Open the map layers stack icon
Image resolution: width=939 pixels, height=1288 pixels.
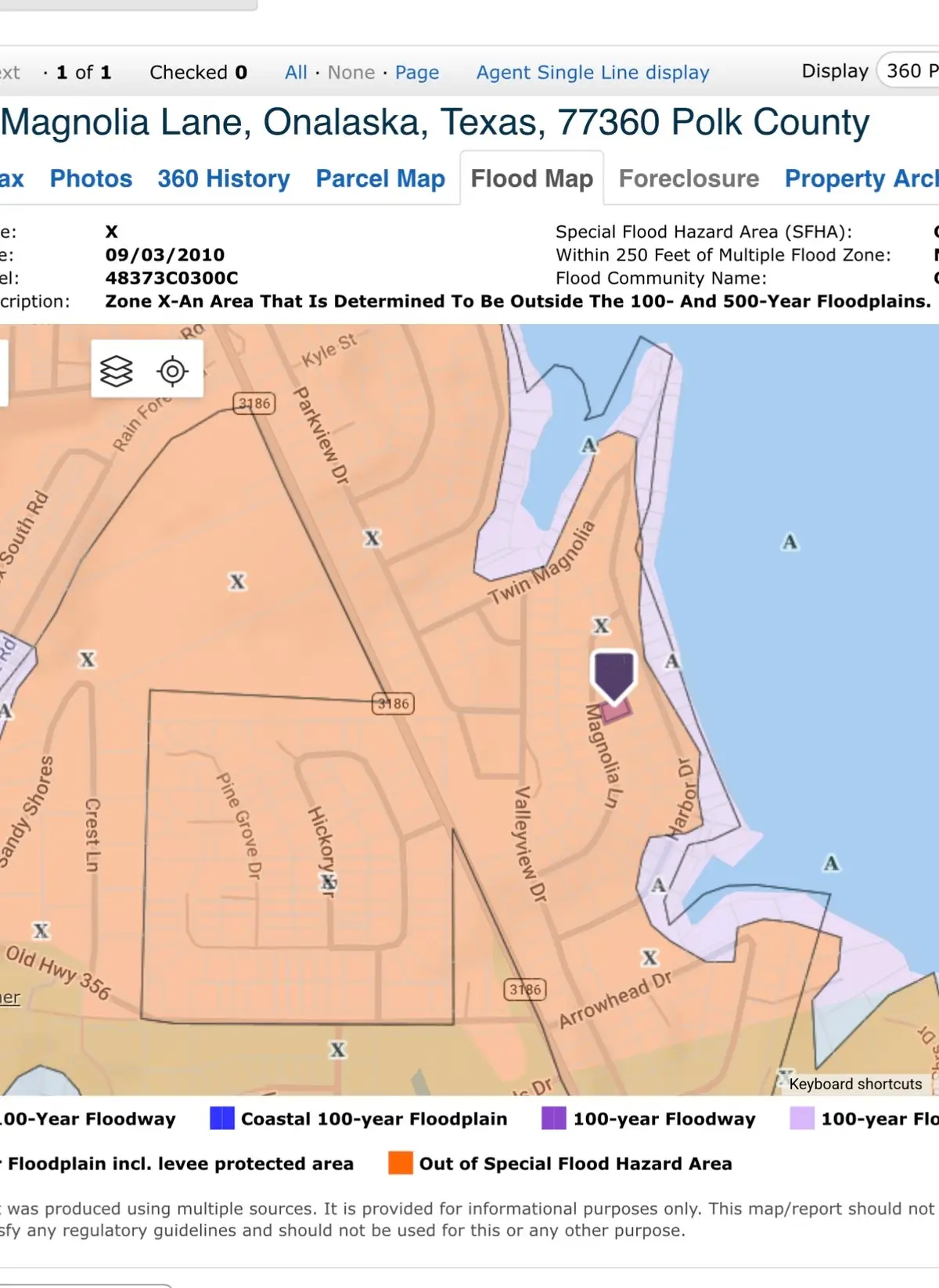[117, 371]
